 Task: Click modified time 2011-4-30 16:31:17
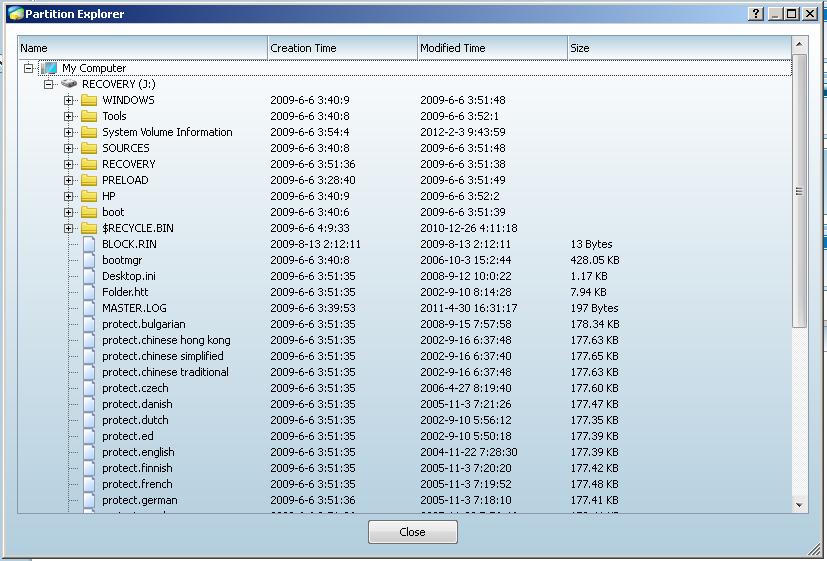pos(469,308)
